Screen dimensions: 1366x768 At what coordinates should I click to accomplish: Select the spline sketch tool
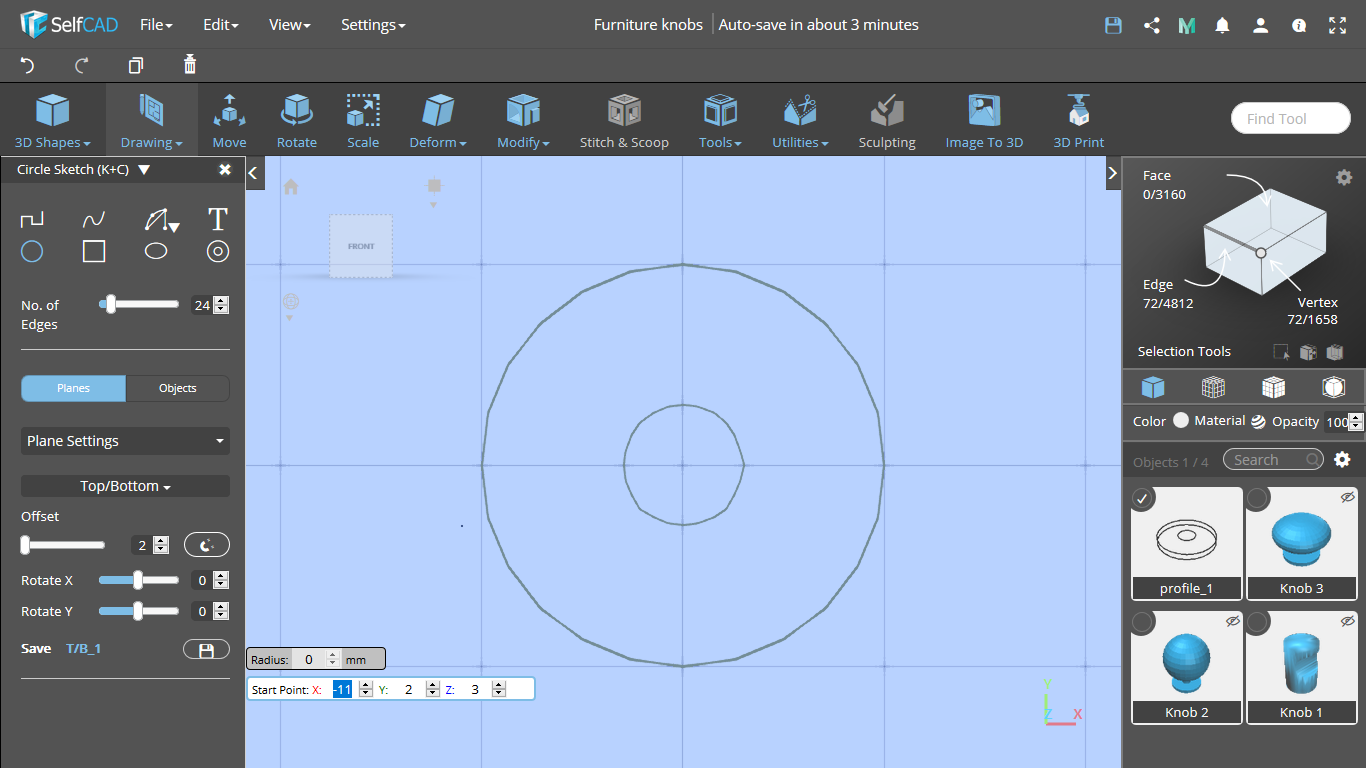coord(94,219)
